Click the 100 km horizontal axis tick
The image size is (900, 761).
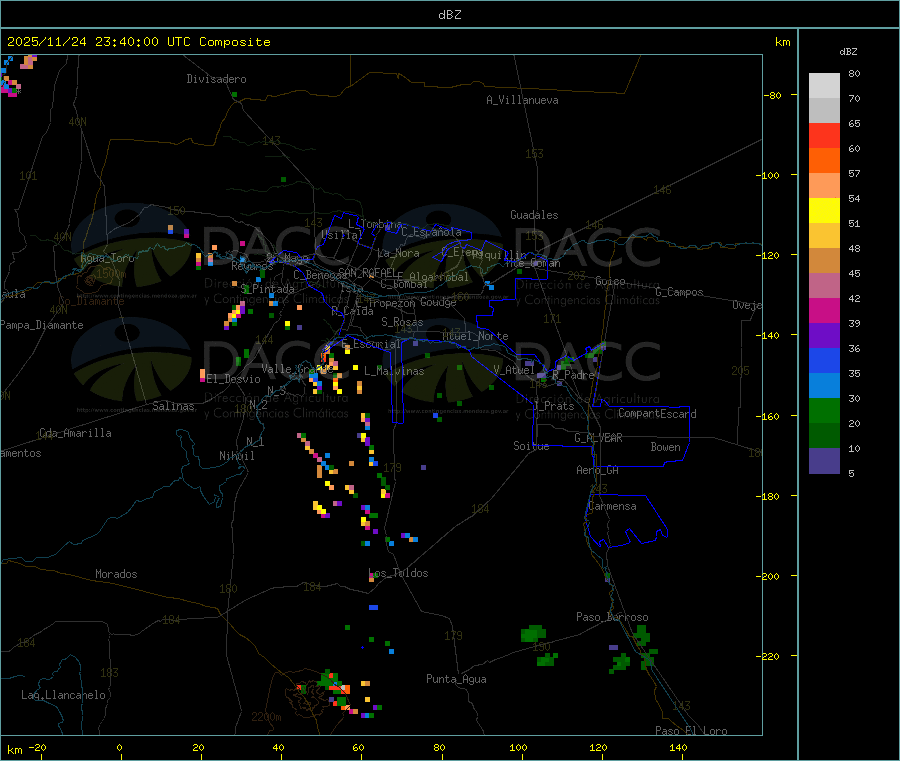pos(518,747)
